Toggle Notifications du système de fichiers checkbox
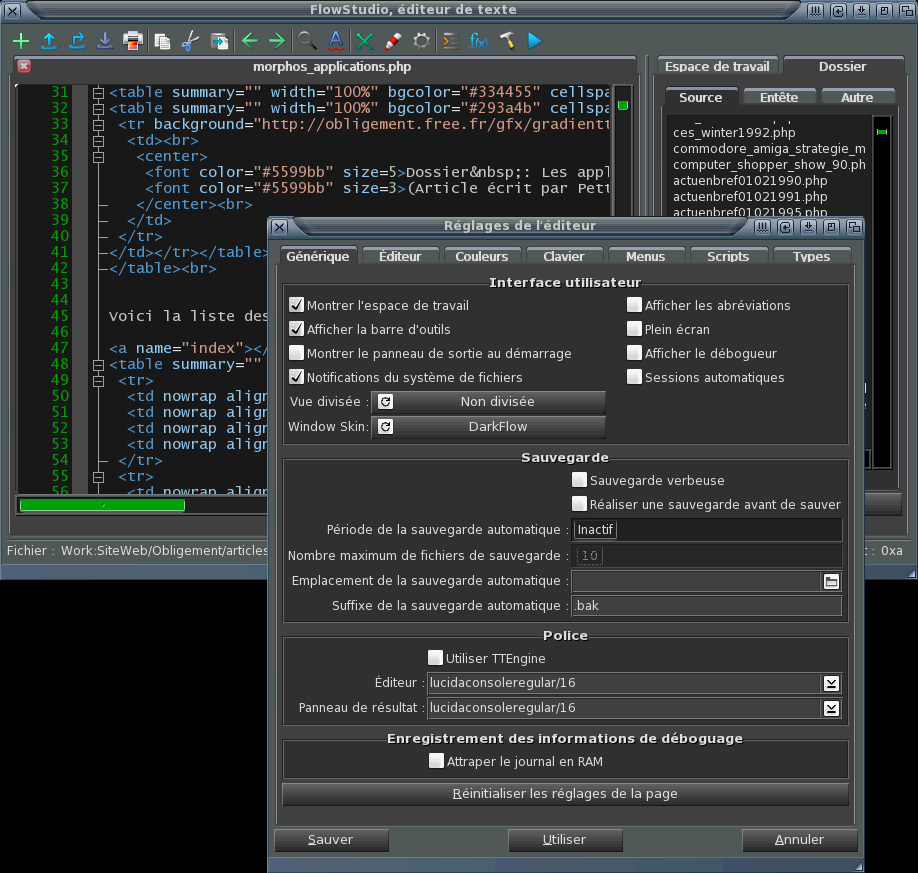This screenshot has width=918, height=873. 296,377
